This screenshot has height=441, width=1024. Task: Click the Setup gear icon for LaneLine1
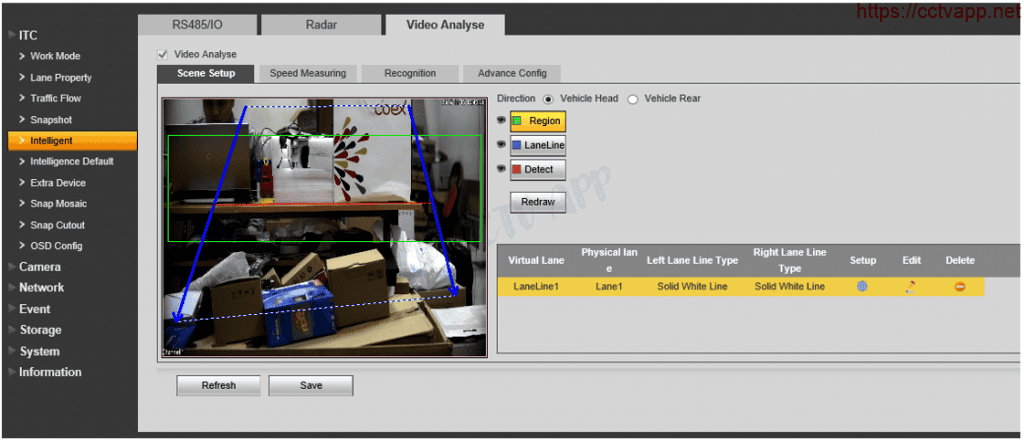(861, 287)
